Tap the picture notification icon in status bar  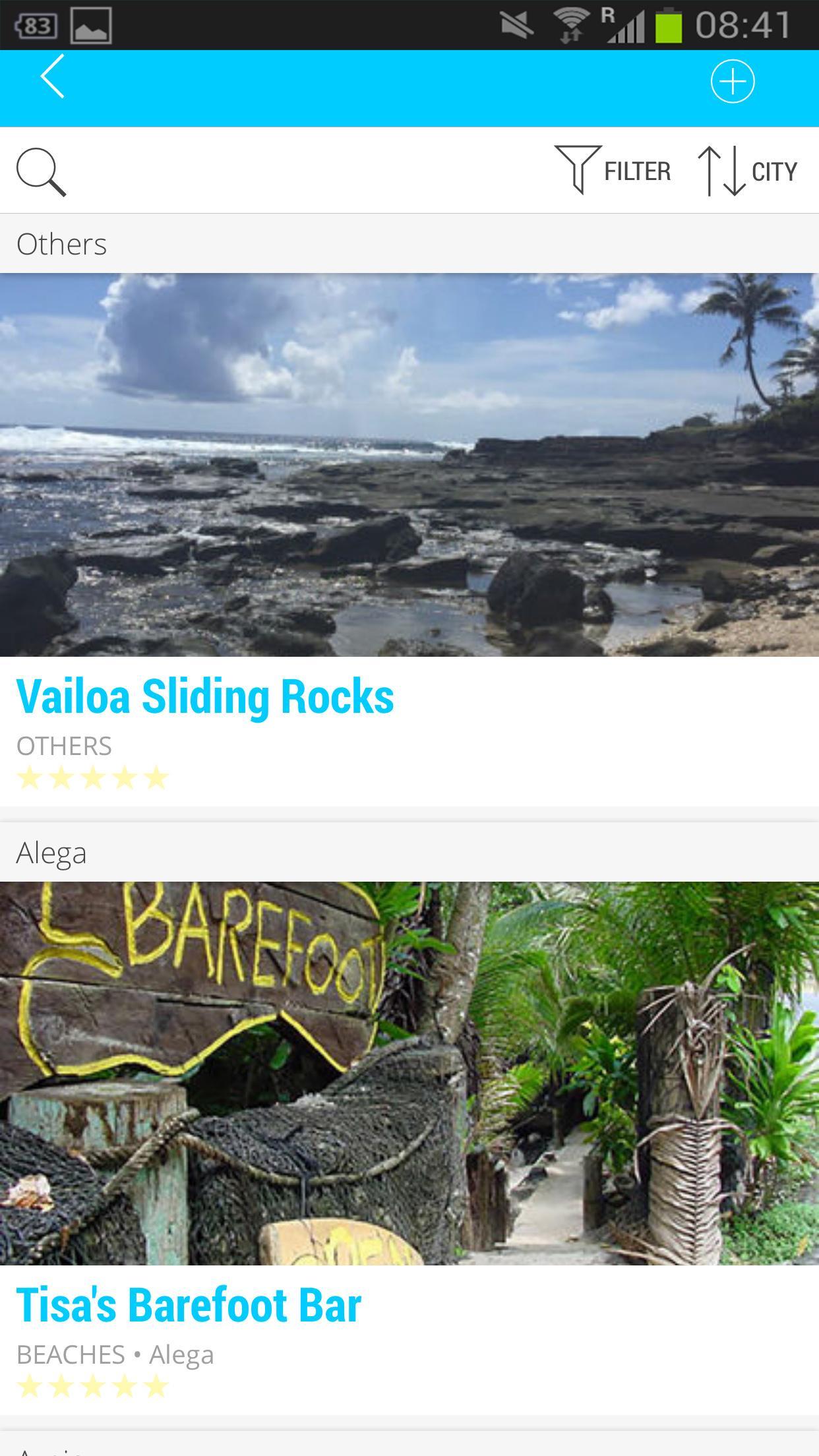pyautogui.click(x=91, y=26)
